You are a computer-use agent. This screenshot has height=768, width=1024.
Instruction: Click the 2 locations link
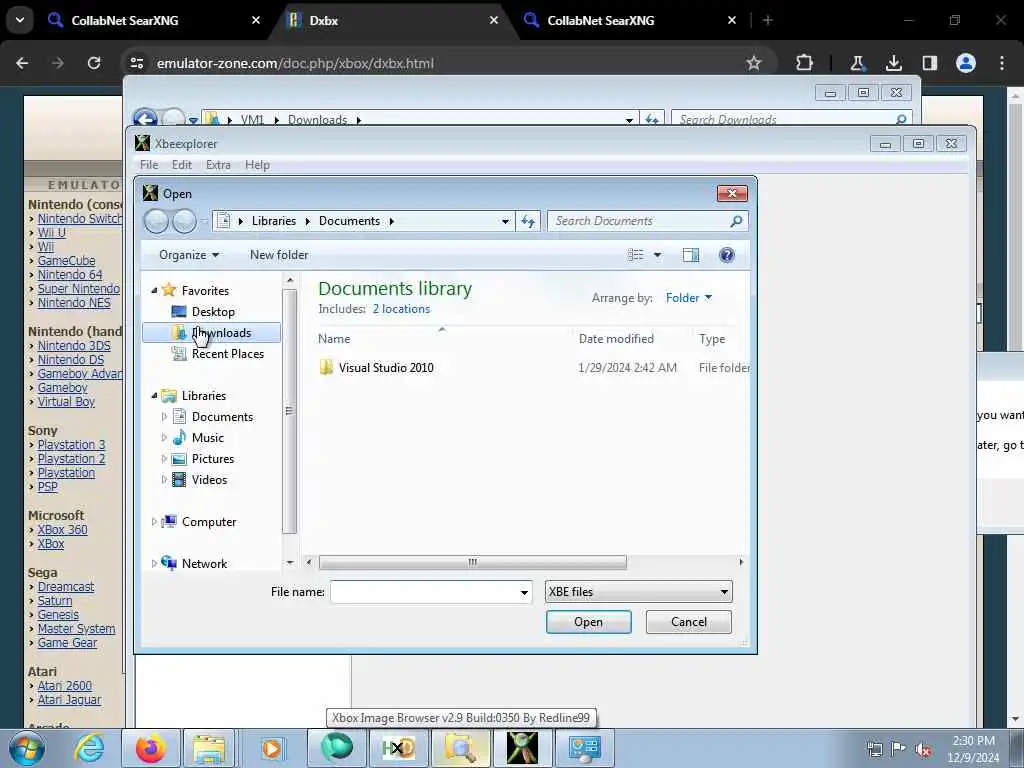(x=401, y=309)
